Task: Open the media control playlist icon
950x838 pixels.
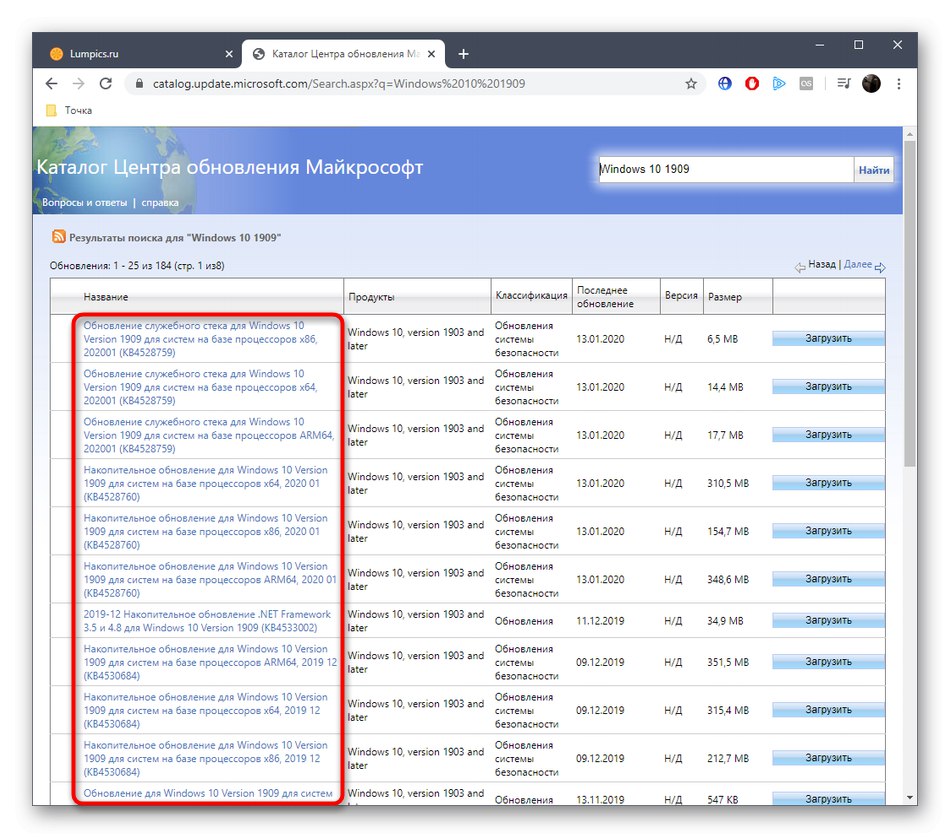Action: click(x=844, y=84)
